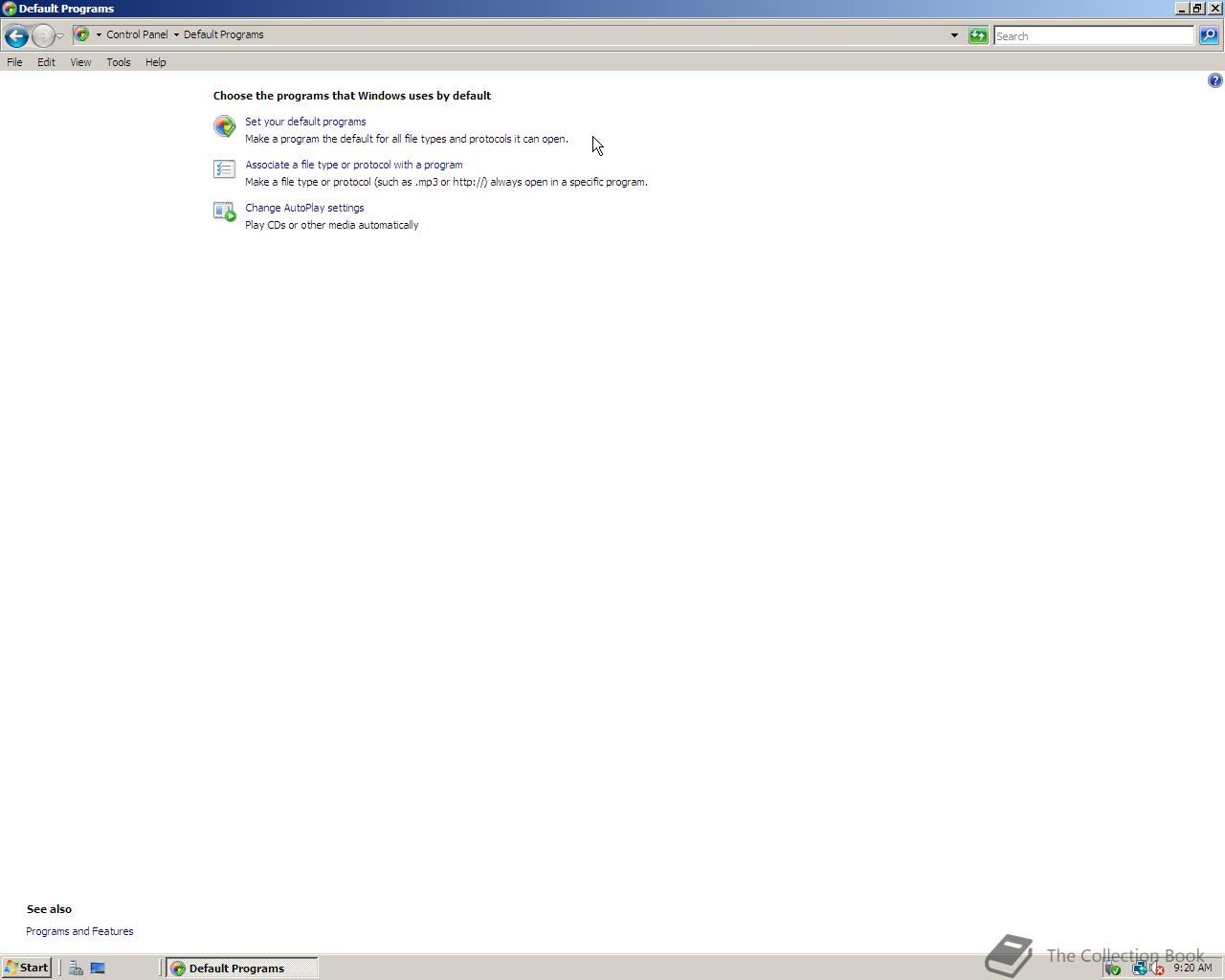1225x980 pixels.
Task: Click the Start button
Action: (x=27, y=968)
